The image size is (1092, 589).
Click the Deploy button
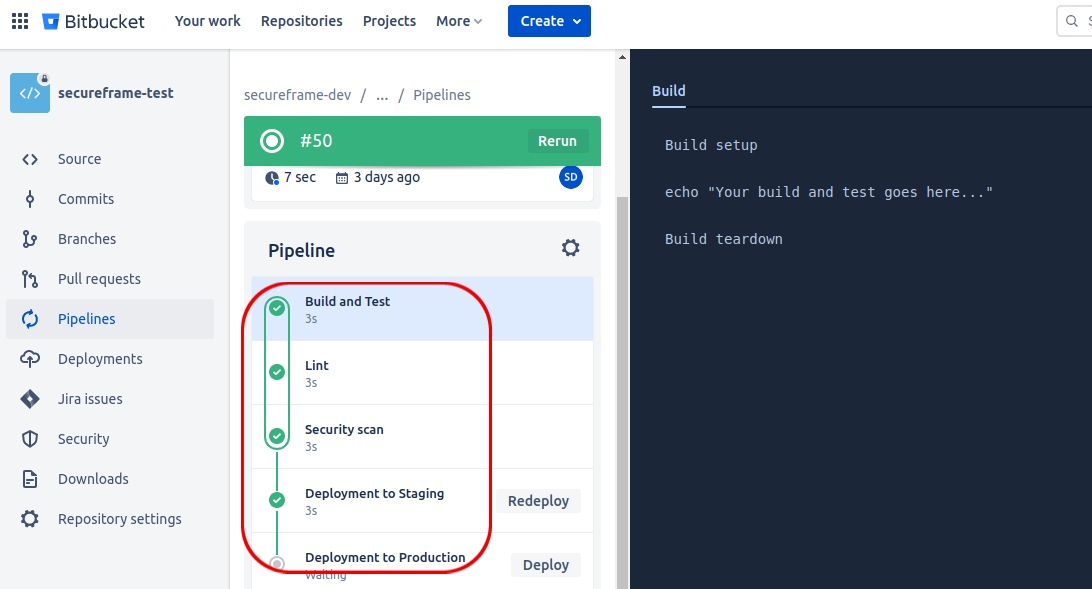(546, 565)
